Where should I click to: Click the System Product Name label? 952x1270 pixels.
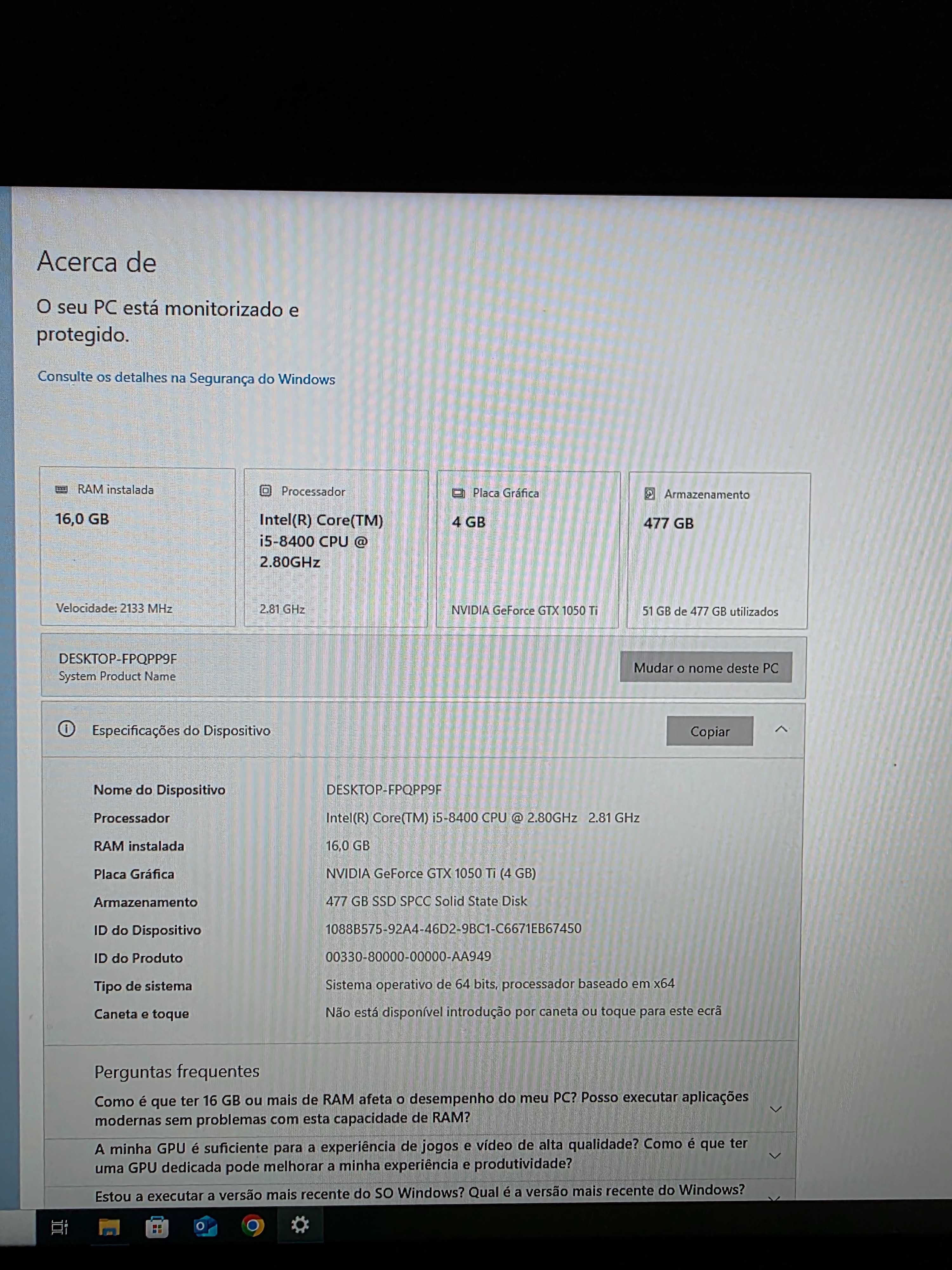[117, 676]
